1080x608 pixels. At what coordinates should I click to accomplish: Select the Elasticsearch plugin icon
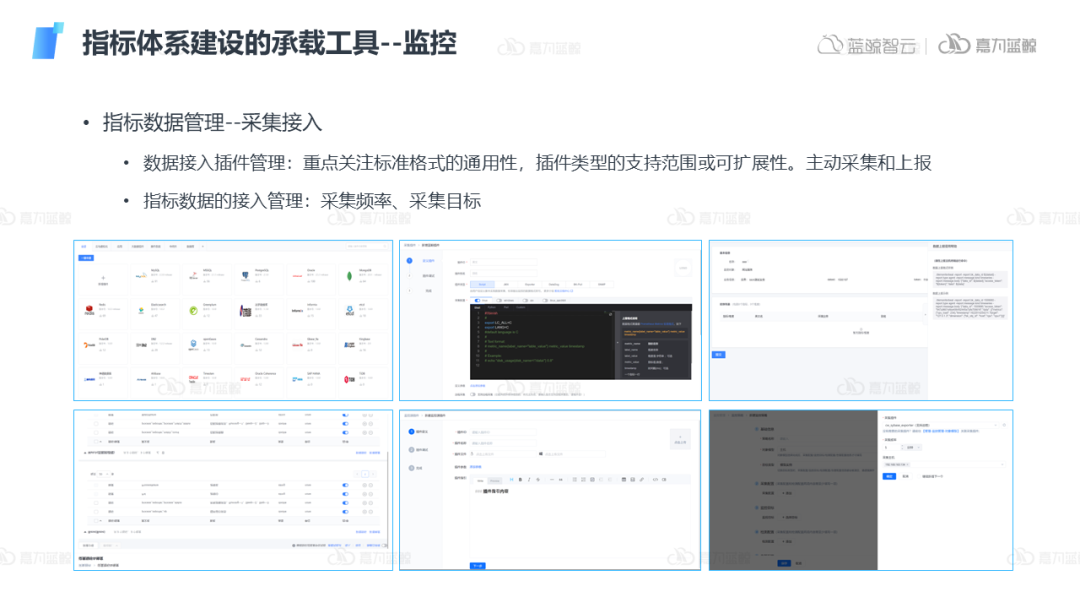click(x=141, y=311)
